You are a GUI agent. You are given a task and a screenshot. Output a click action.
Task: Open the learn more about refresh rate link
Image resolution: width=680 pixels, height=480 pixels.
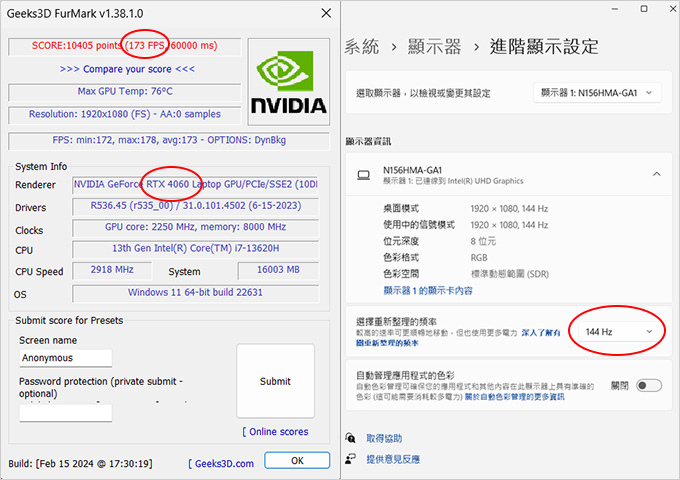tap(458, 338)
